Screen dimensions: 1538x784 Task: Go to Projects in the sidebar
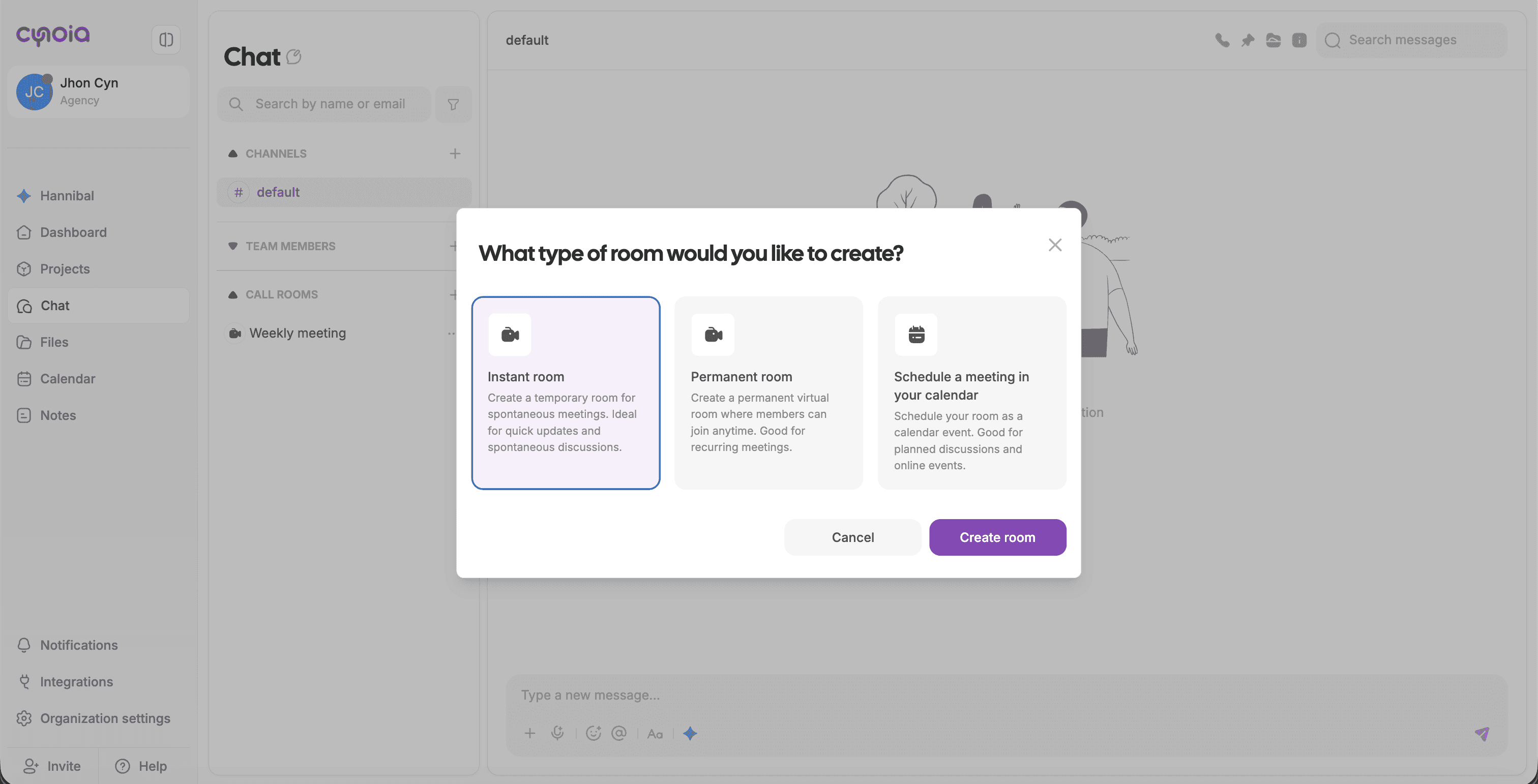click(65, 269)
